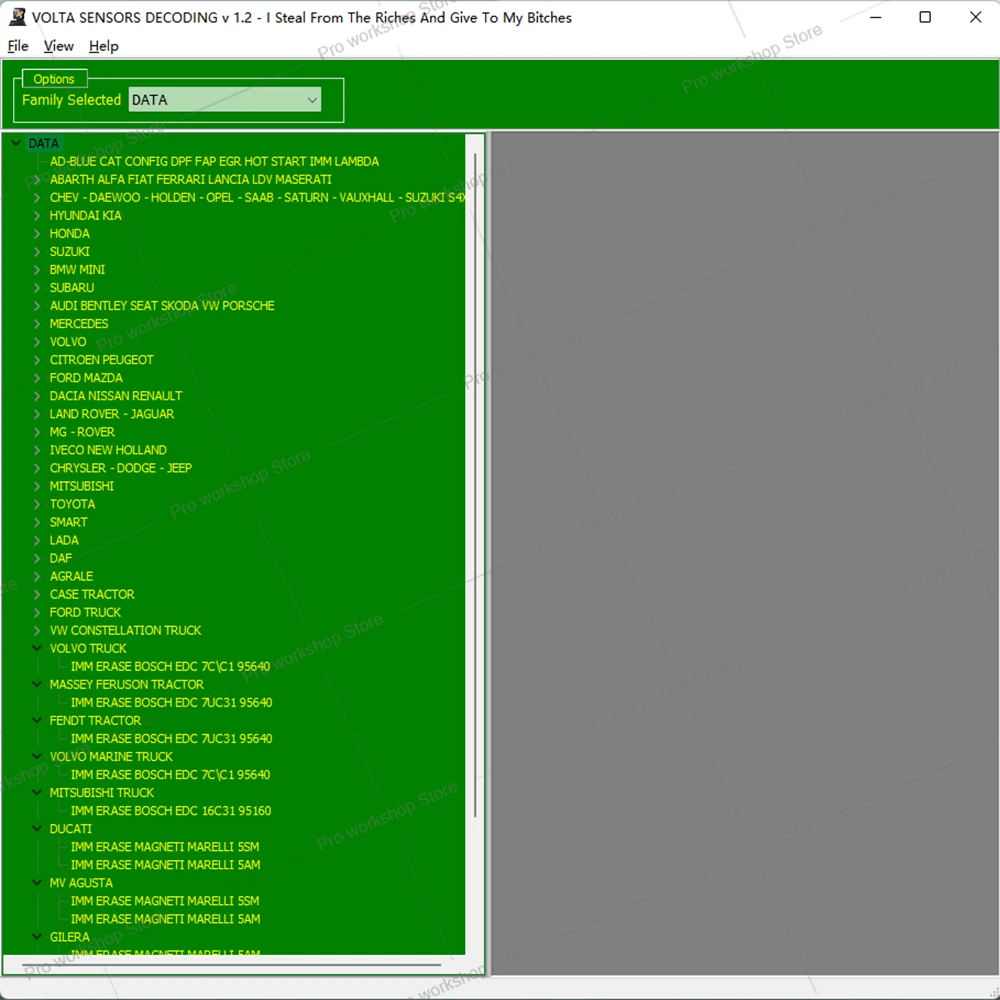Collapse the VOLVO TRUCK node
The height and width of the screenshot is (1000, 1000).
tap(37, 648)
